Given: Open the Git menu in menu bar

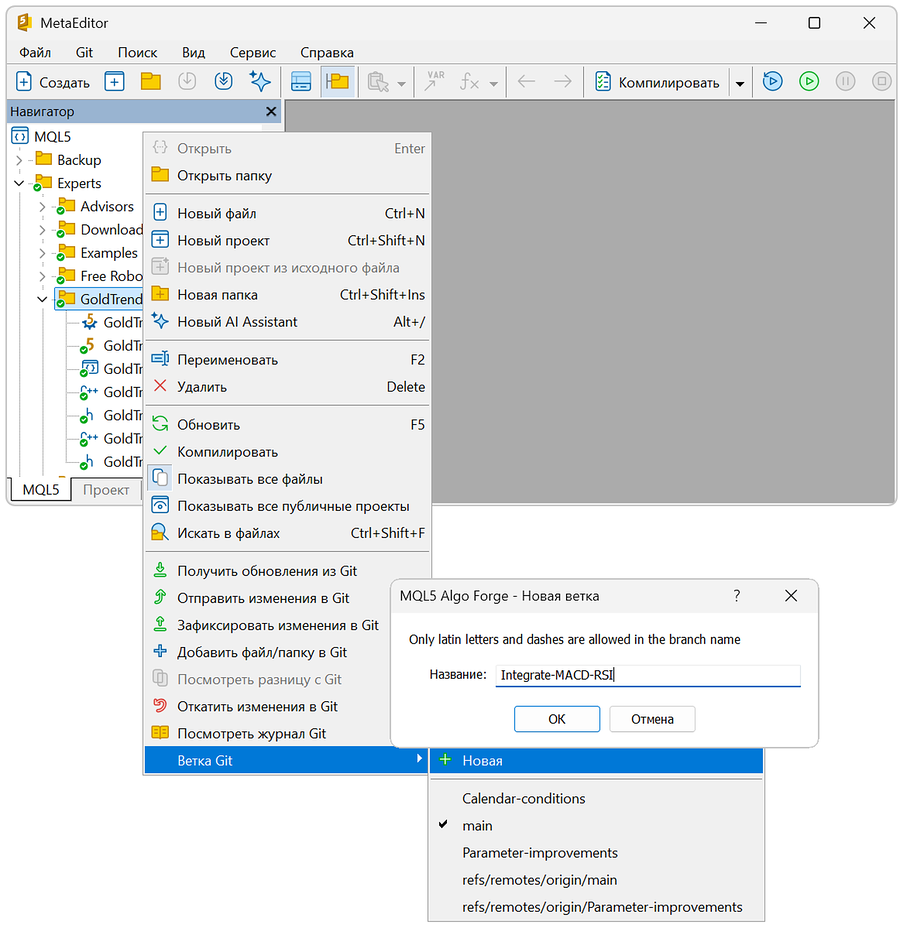Looking at the screenshot, I should pyautogui.click(x=84, y=53).
